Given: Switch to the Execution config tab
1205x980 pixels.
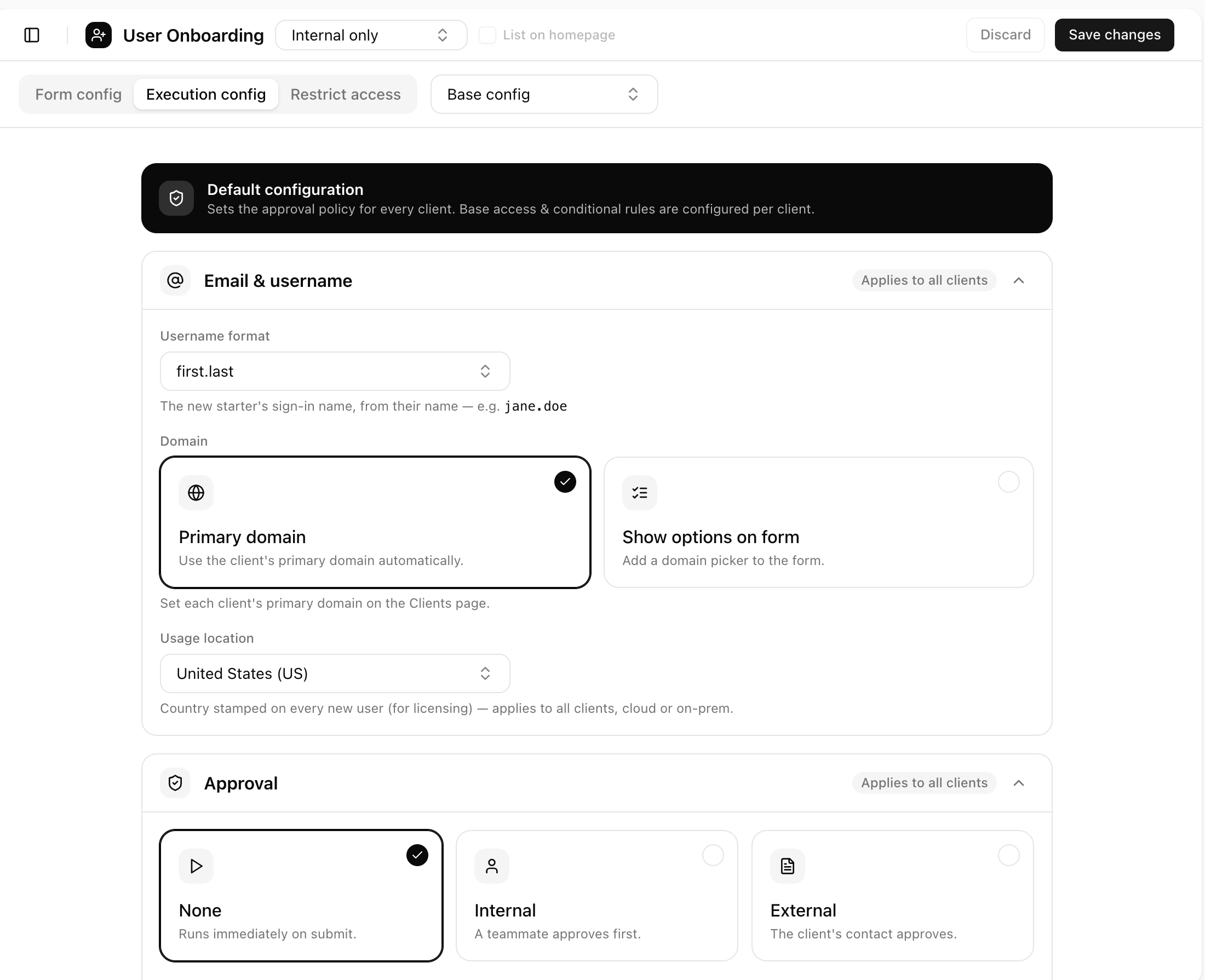Looking at the screenshot, I should click(206, 94).
